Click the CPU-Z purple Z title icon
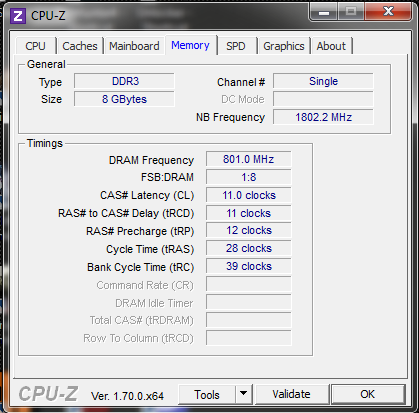 point(18,16)
